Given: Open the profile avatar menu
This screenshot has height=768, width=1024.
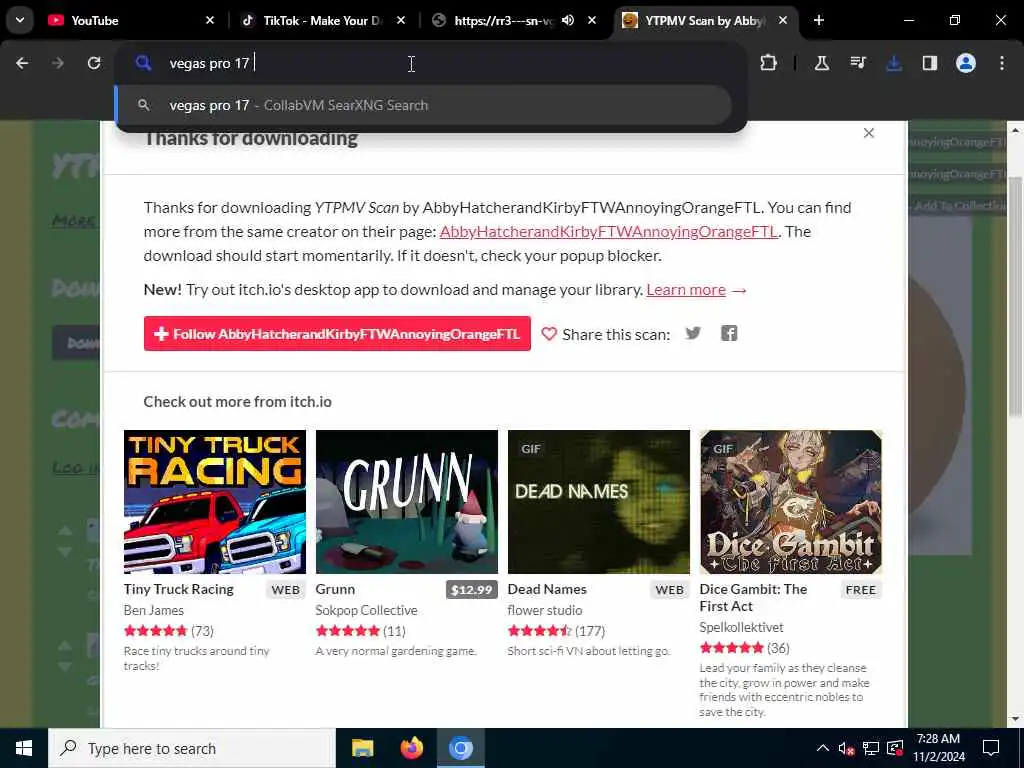Looking at the screenshot, I should [x=966, y=63].
